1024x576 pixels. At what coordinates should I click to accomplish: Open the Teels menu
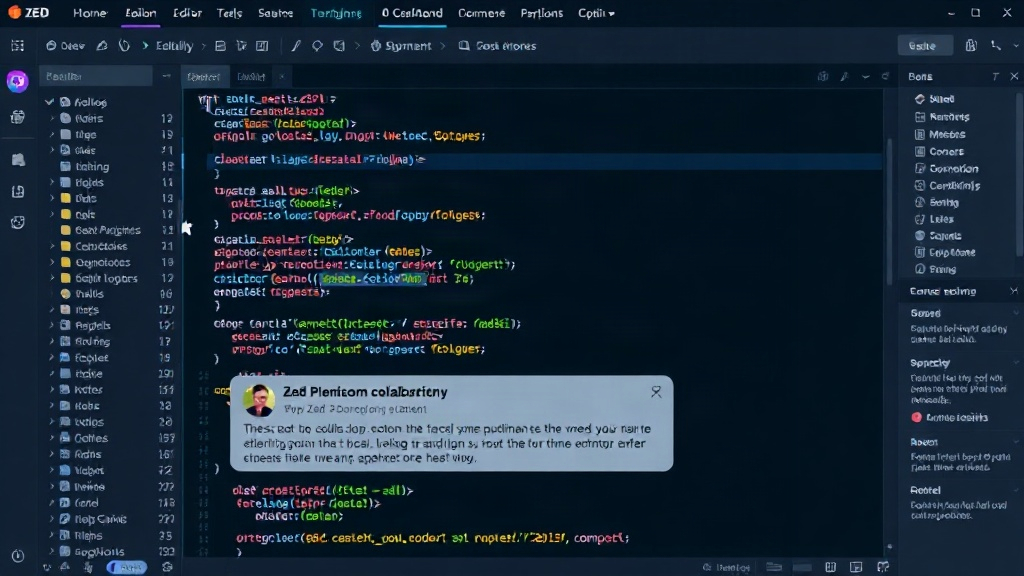tap(229, 13)
